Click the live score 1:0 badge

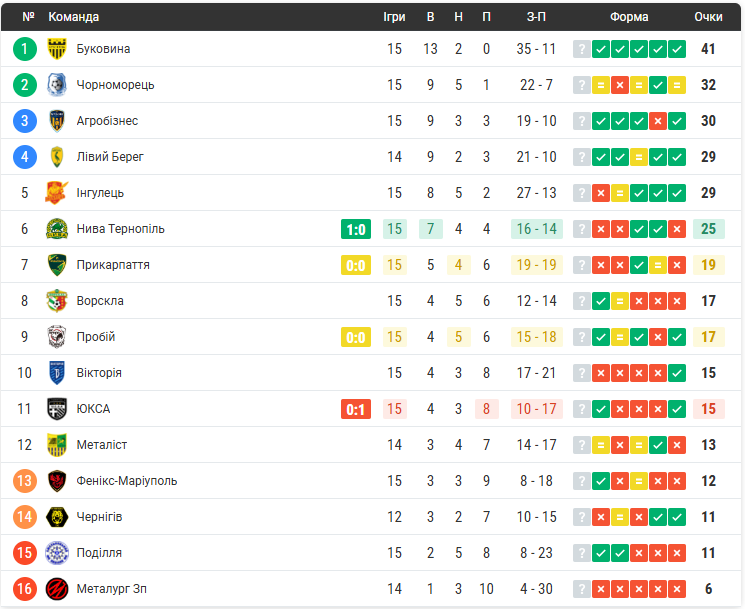[x=356, y=229]
